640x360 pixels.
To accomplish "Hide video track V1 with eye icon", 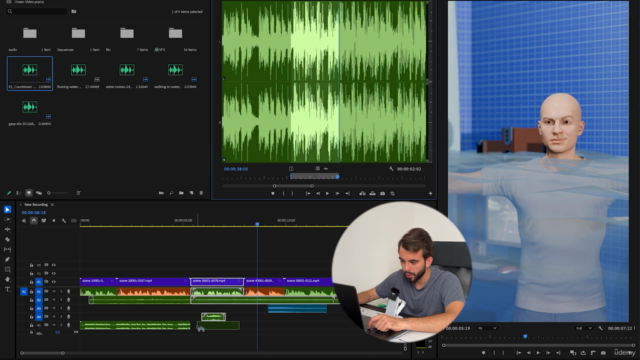I will coord(54,282).
